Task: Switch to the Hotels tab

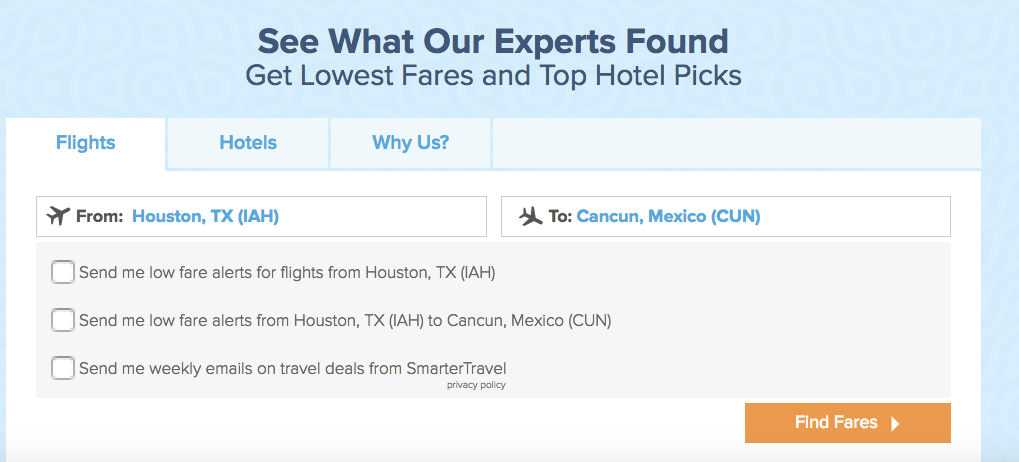Action: [248, 143]
